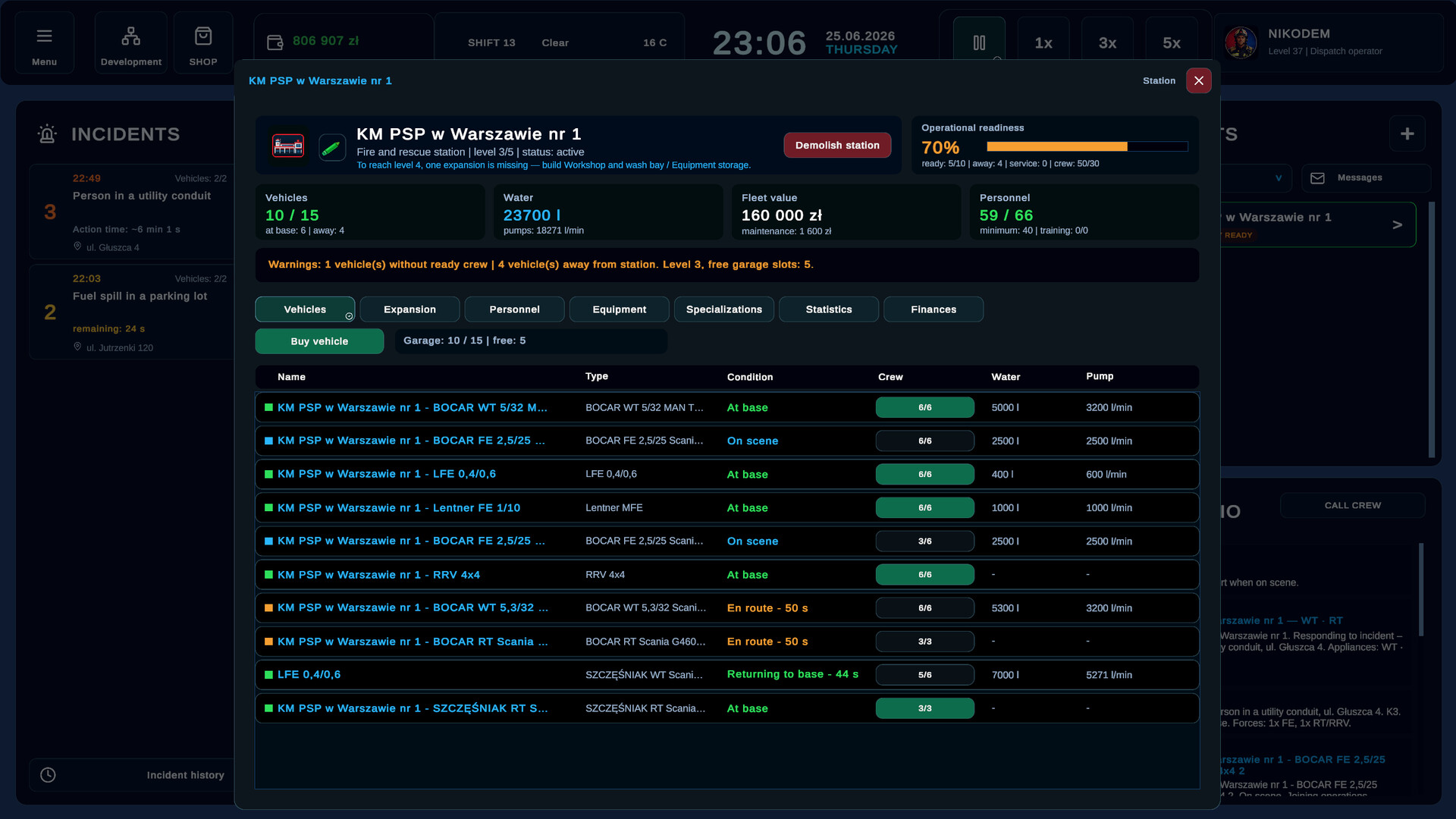Open the Finances tab
This screenshot has width=1456, height=819.
click(x=933, y=309)
